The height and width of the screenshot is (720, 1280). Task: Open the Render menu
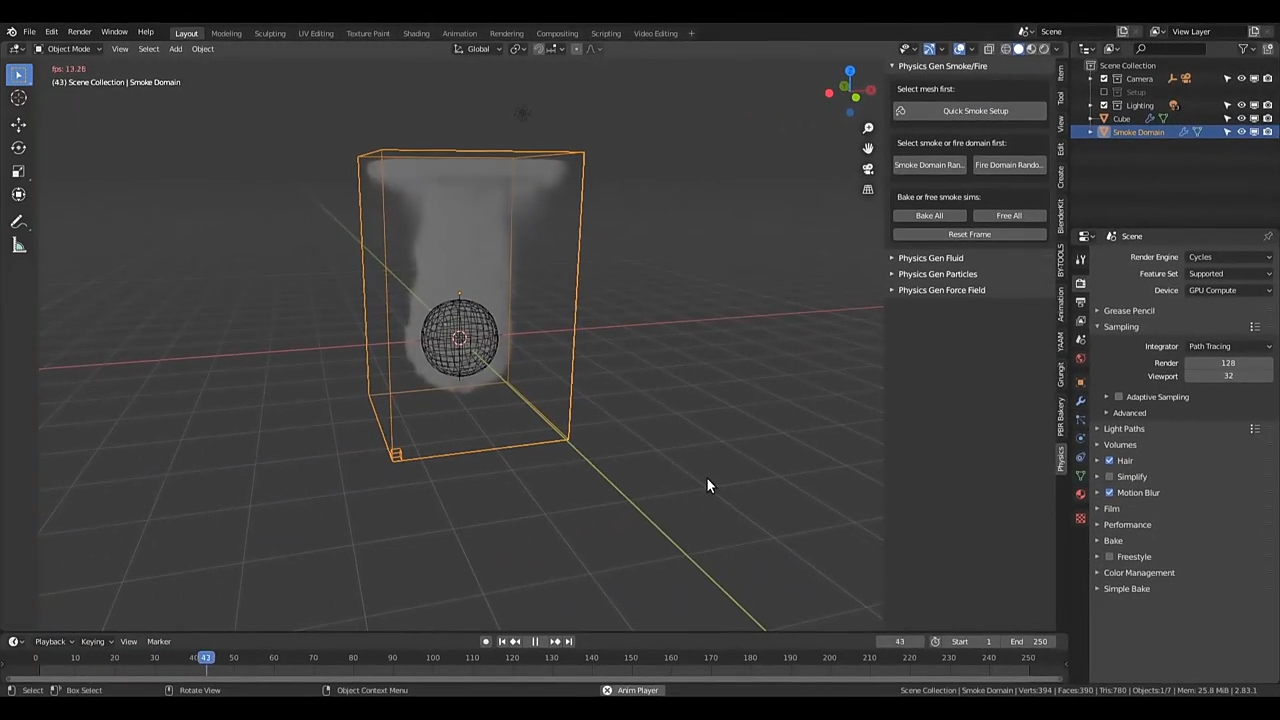(79, 32)
